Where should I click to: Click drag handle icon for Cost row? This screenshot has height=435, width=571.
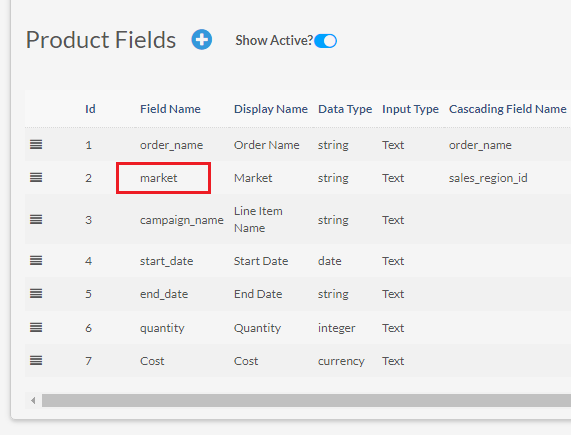[36, 361]
